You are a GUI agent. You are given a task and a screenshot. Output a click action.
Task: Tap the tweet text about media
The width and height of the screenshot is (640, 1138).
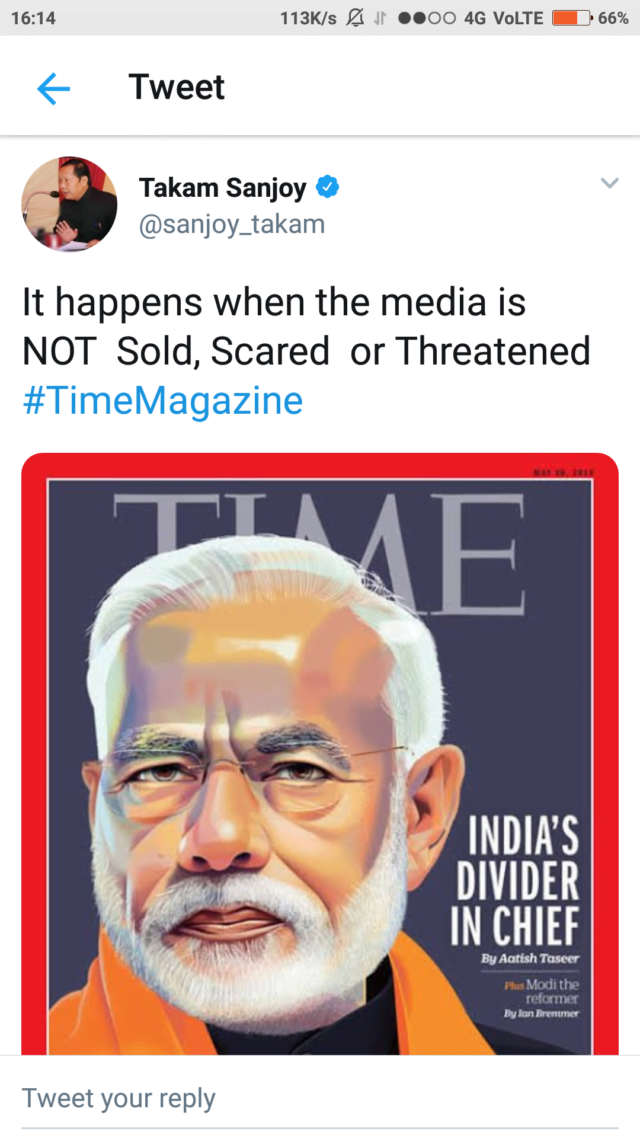[306, 327]
